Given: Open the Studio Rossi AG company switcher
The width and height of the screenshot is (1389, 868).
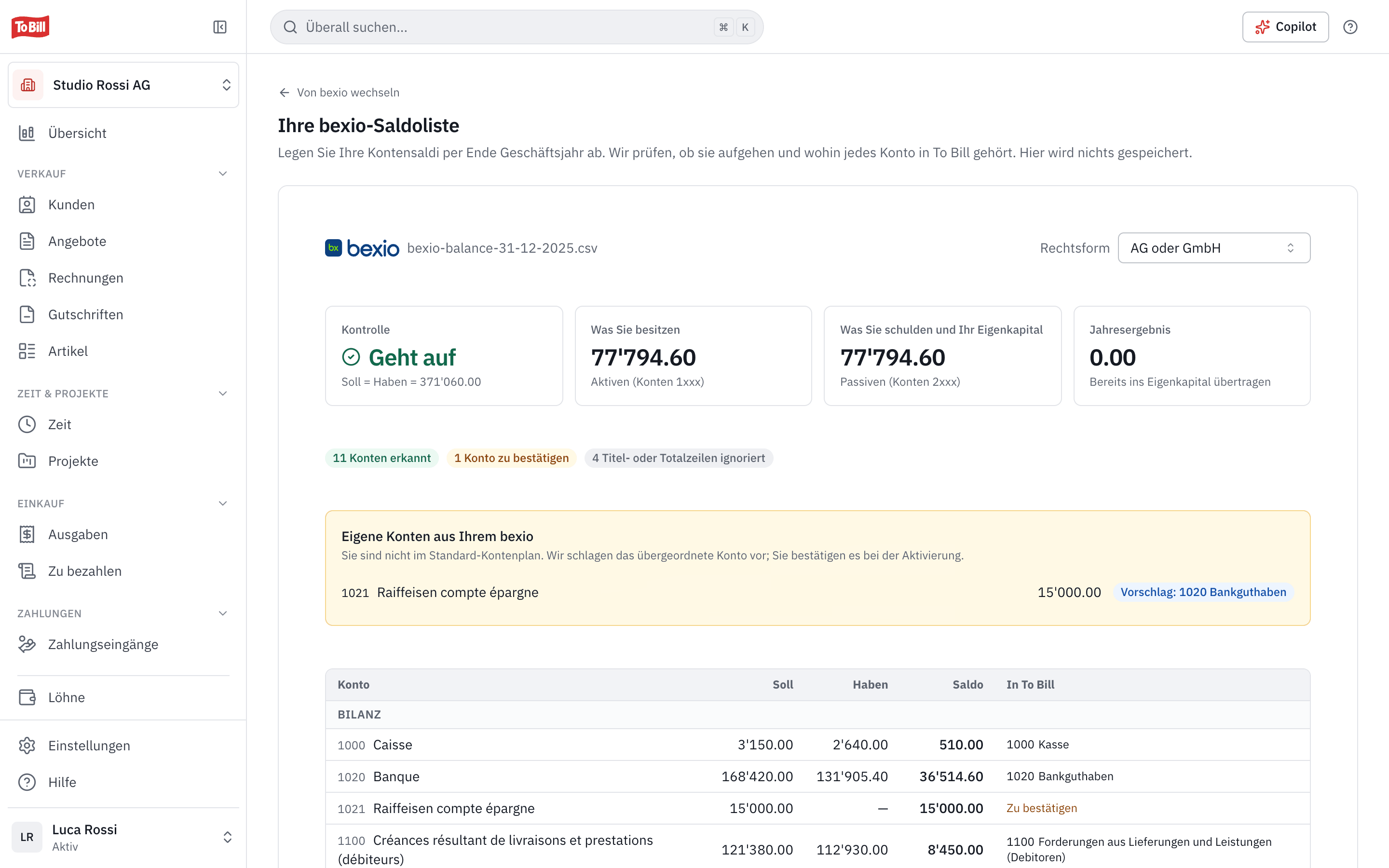Looking at the screenshot, I should point(123,85).
